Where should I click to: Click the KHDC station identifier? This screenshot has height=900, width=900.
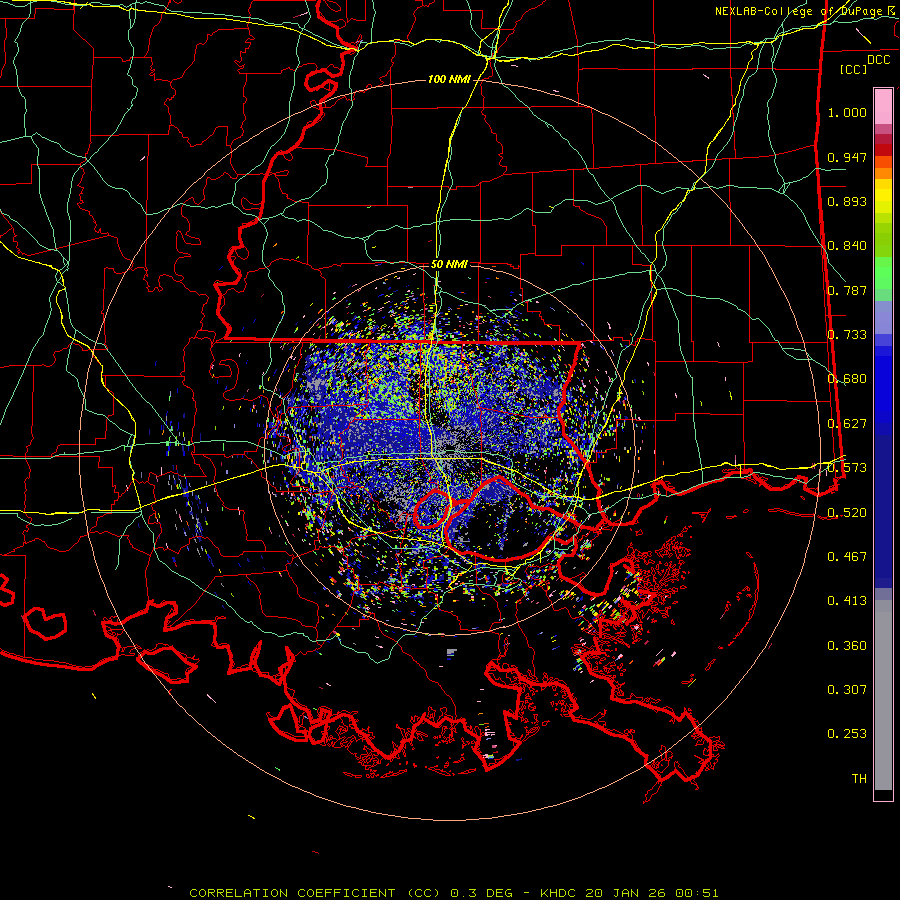(x=560, y=893)
